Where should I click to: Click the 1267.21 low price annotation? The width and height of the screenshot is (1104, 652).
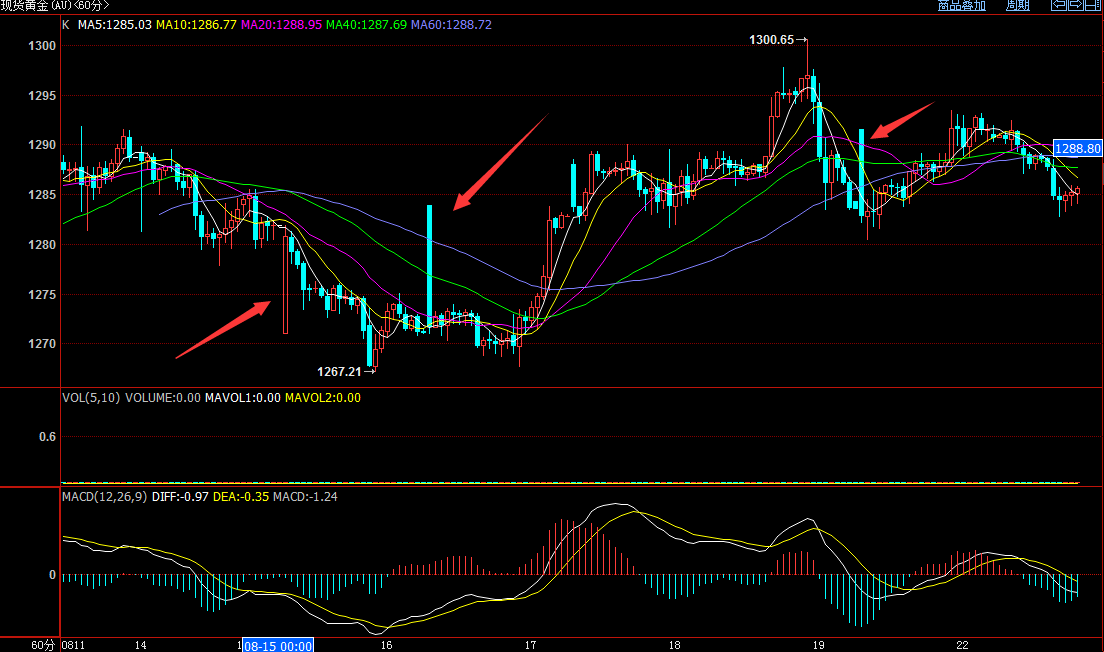(339, 371)
